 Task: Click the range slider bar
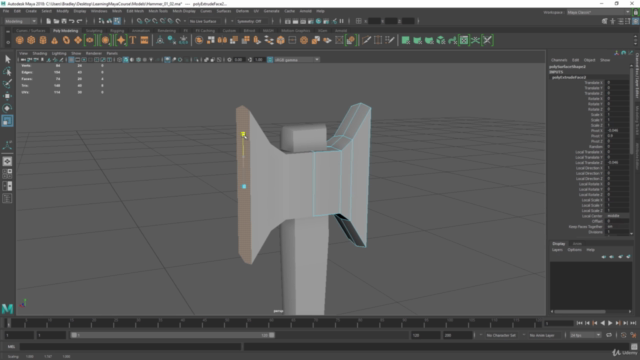pyautogui.click(x=173, y=335)
